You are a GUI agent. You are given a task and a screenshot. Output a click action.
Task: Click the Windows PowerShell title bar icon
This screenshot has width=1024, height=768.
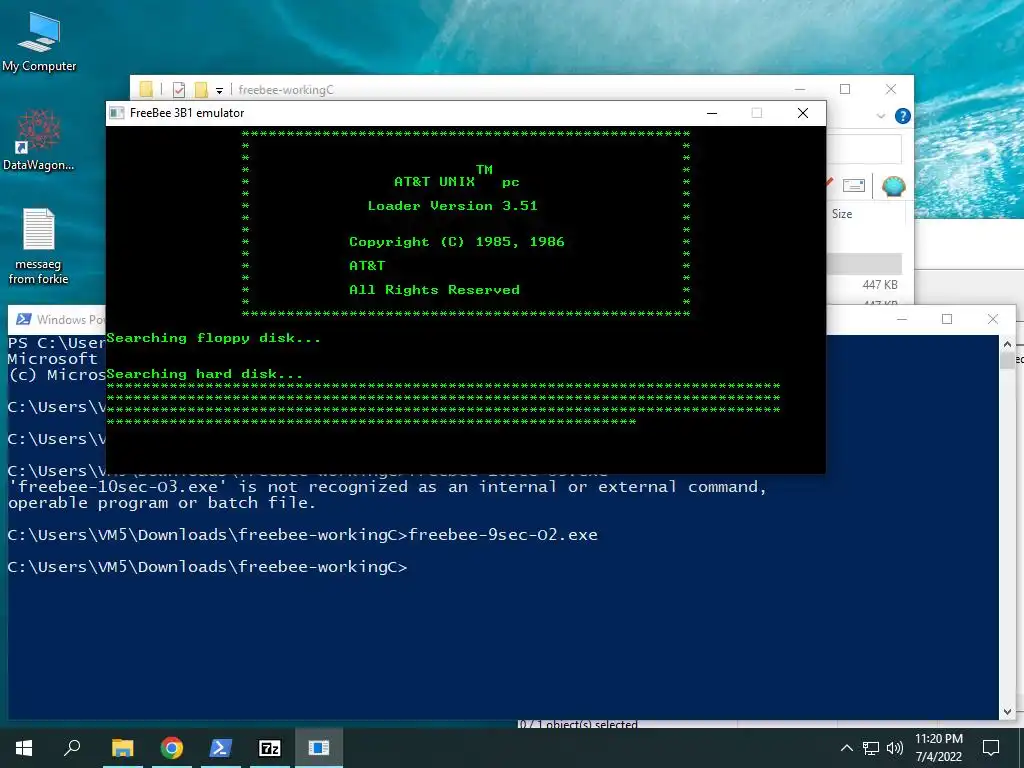pyautogui.click(x=24, y=319)
